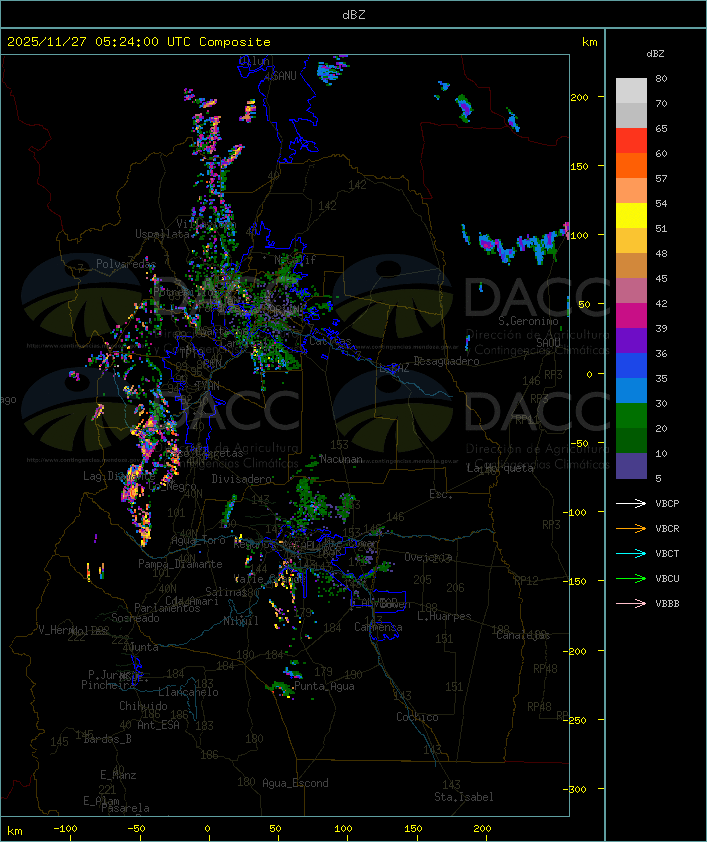Click the Lag.Diamante map label
This screenshot has width=707, height=842.
pyautogui.click(x=119, y=476)
